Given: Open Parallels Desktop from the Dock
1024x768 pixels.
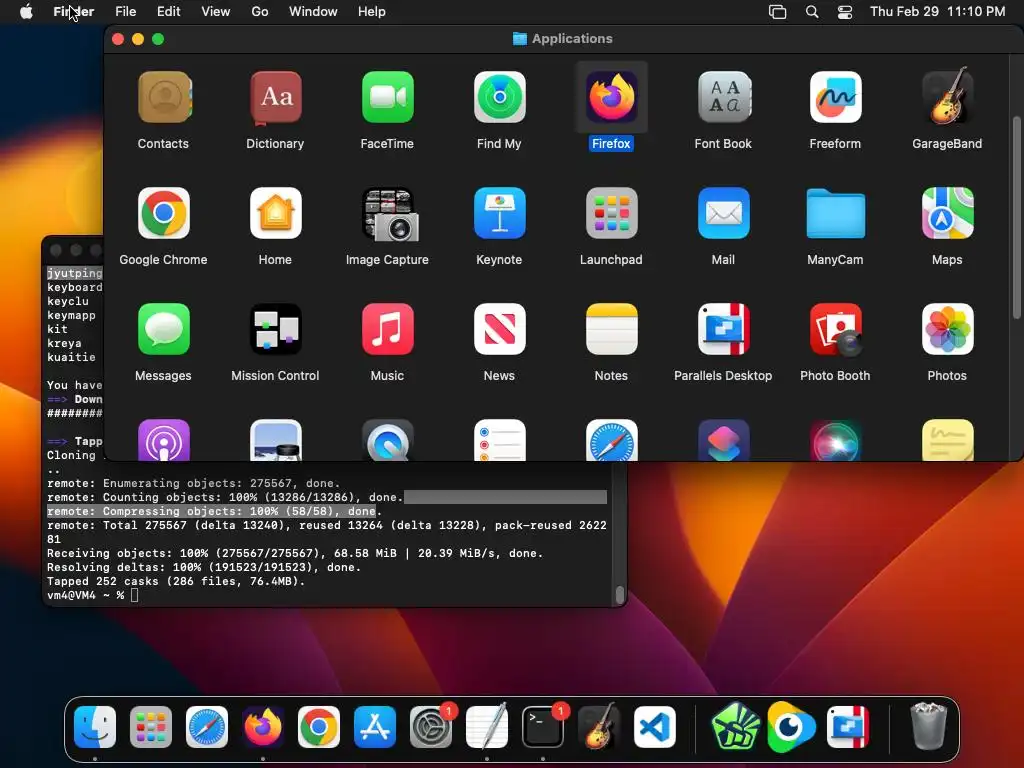Looking at the screenshot, I should [x=848, y=727].
